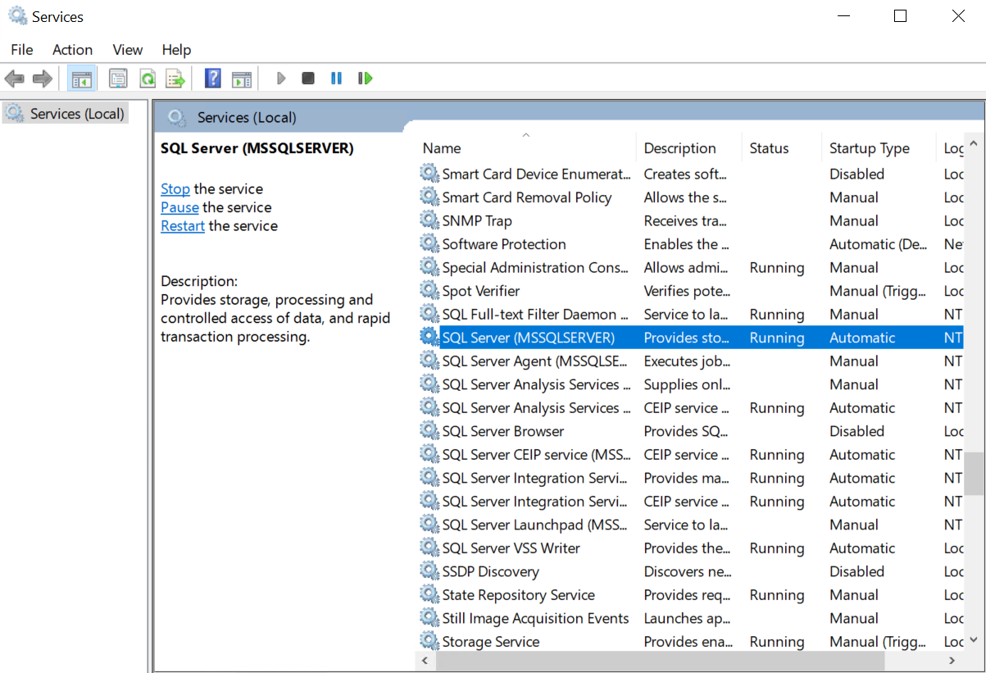Sort by the Description column header
This screenshot has width=987, height=674.
689,149
